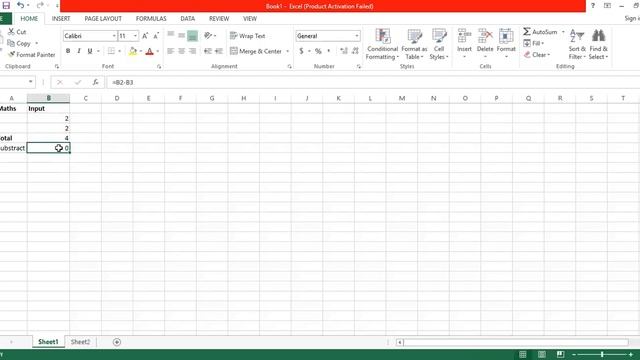Image resolution: width=640 pixels, height=360 pixels.
Task: Open the Find & Select menu
Action: coord(598,44)
